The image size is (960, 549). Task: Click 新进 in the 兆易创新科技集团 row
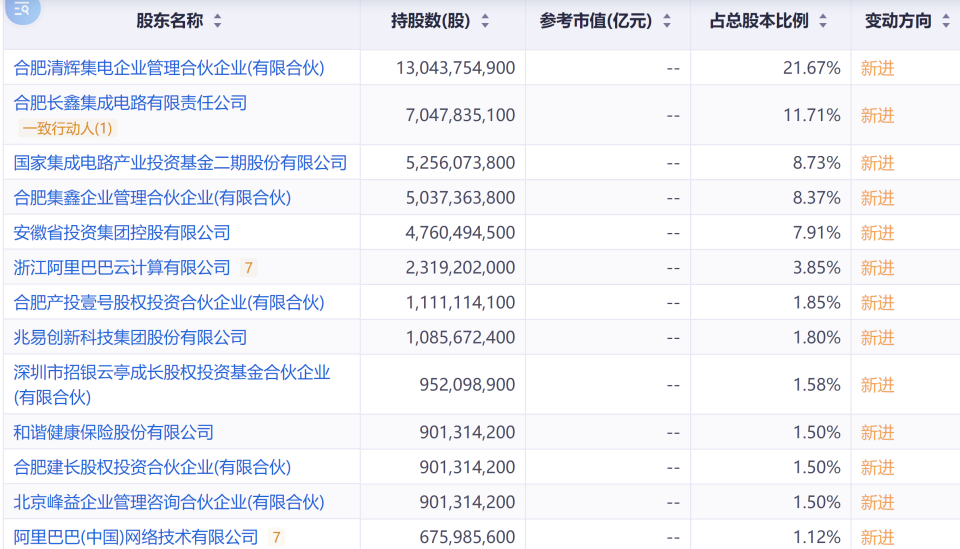877,337
